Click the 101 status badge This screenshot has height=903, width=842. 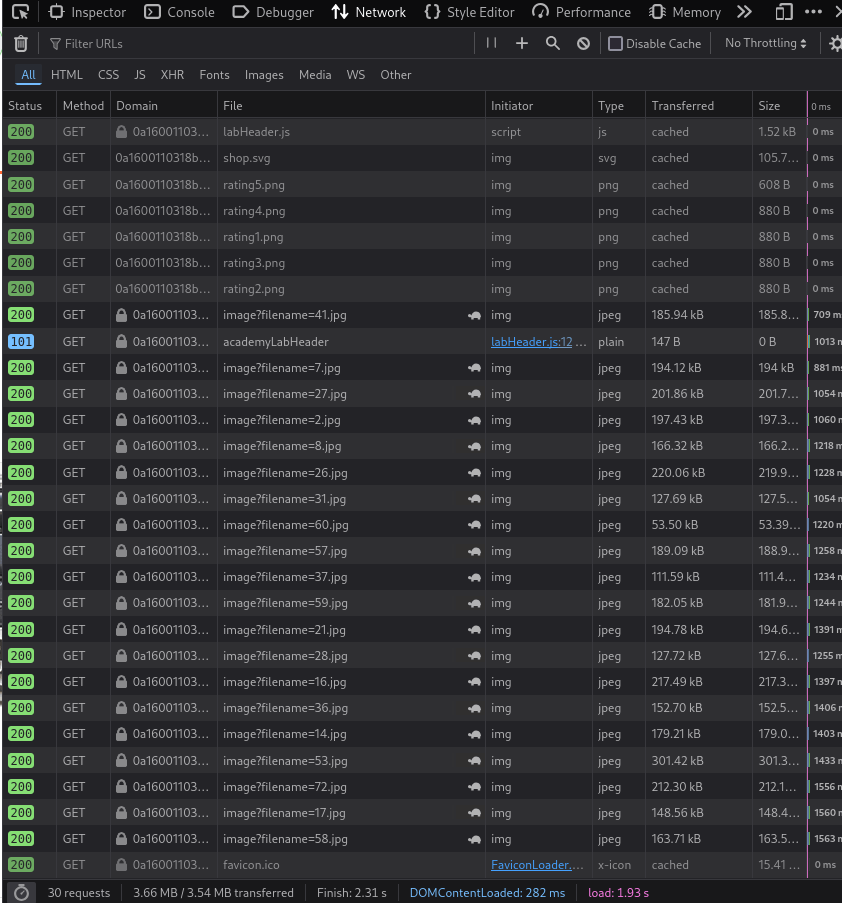[21, 342]
